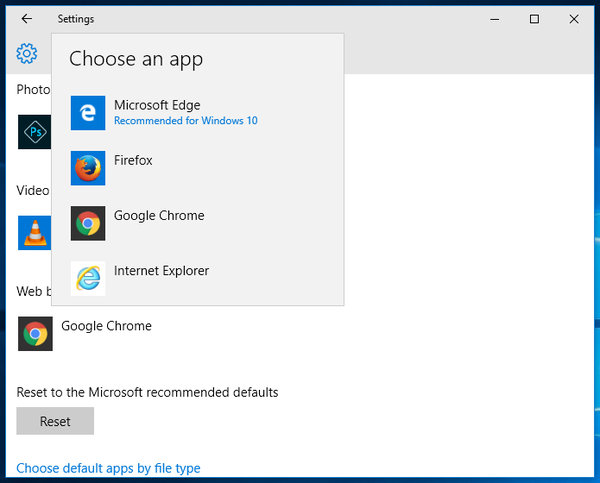Viewport: 600px width, 483px height.
Task: Click the Photoshop Express photo viewer icon
Action: click(x=34, y=132)
